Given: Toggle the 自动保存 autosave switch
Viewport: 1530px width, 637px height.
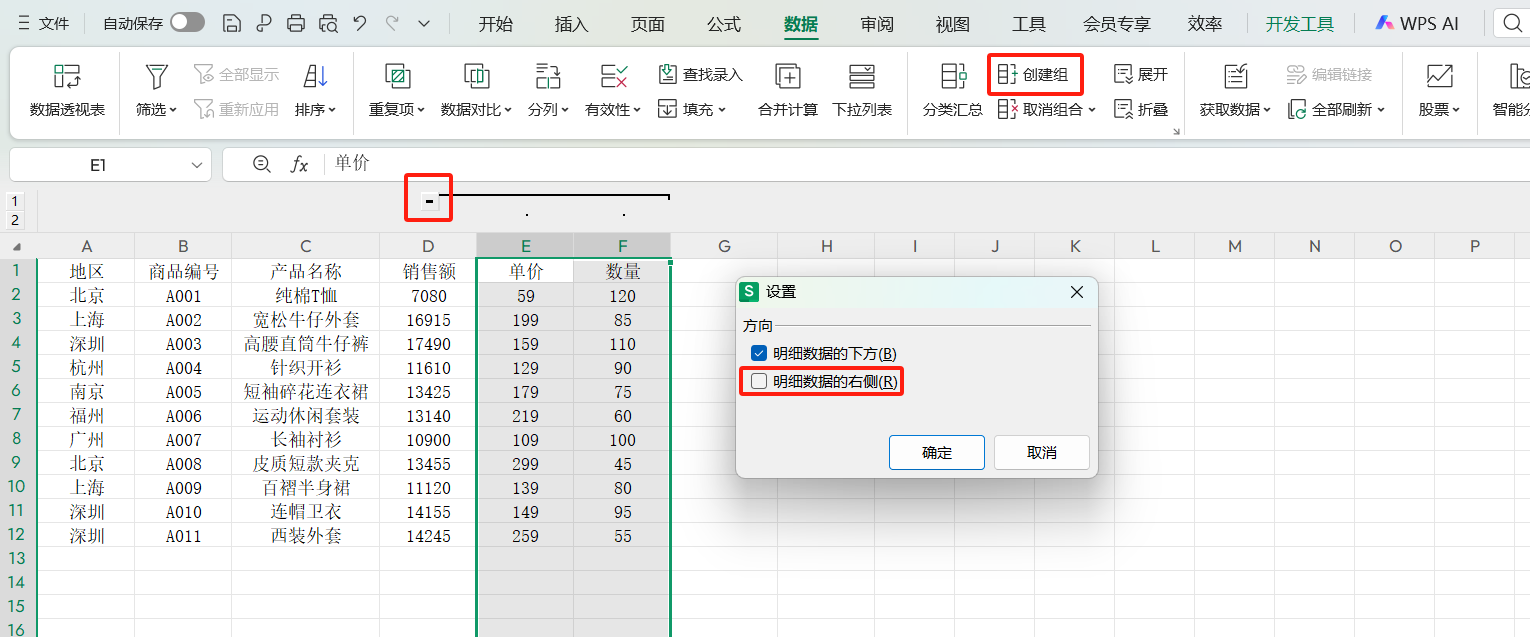Looking at the screenshot, I should (187, 23).
